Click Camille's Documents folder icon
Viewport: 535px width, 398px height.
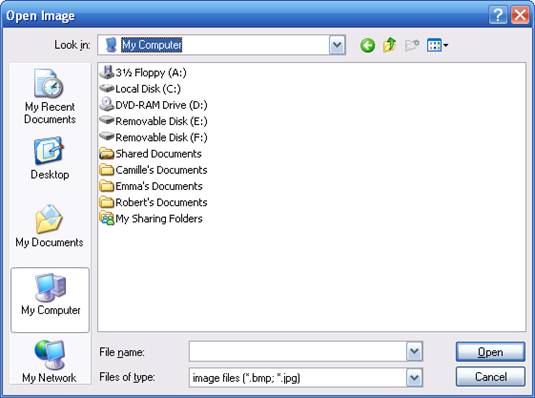click(x=107, y=170)
